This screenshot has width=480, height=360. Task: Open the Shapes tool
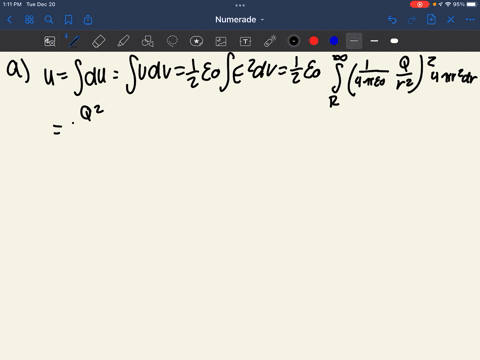click(x=148, y=41)
